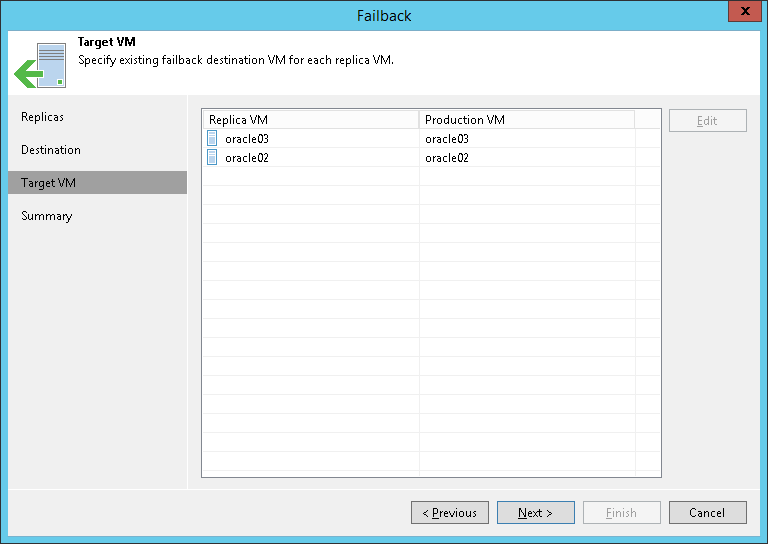Select the Target VM step
The width and height of the screenshot is (768, 544).
click(x=48, y=183)
